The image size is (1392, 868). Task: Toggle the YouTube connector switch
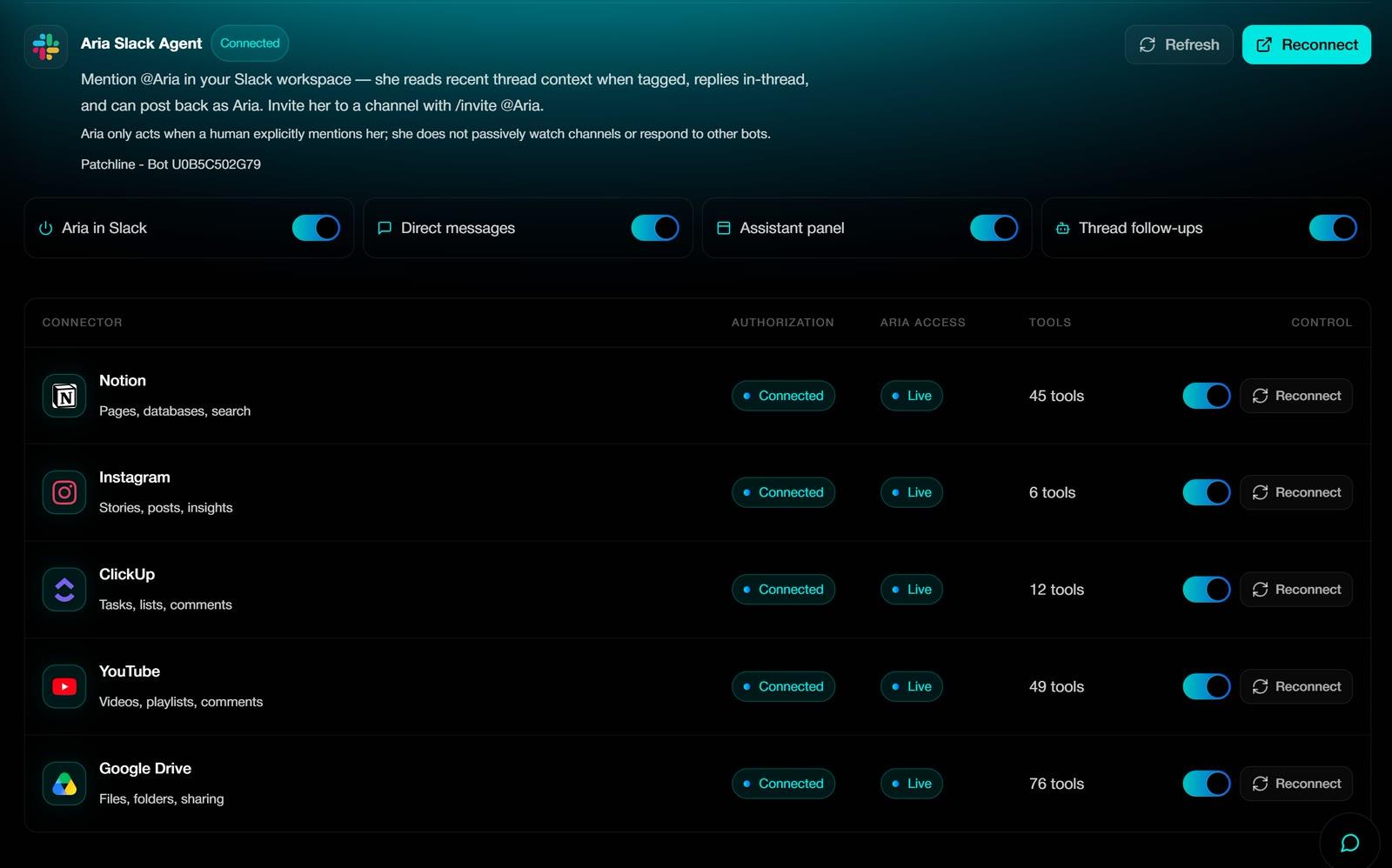coord(1207,686)
